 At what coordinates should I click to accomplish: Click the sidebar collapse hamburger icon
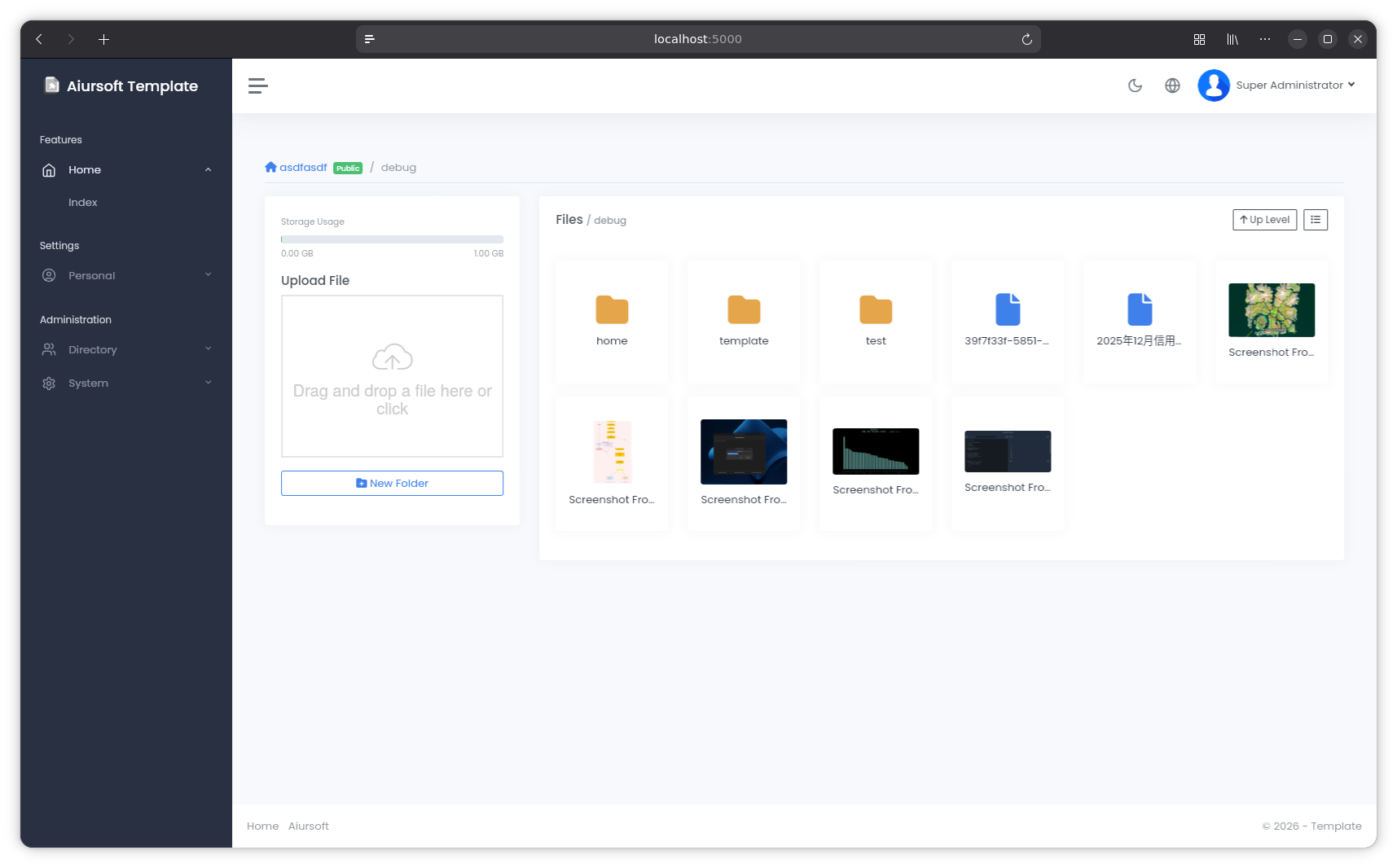tap(257, 85)
